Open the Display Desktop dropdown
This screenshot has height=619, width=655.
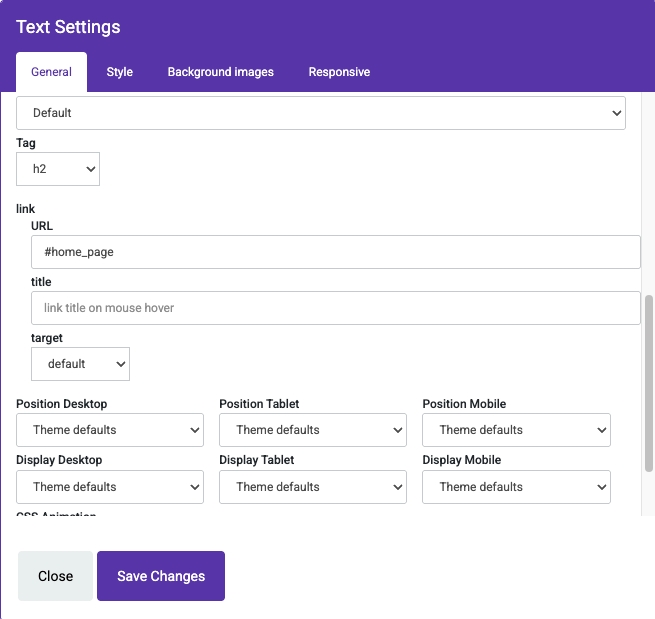[110, 487]
